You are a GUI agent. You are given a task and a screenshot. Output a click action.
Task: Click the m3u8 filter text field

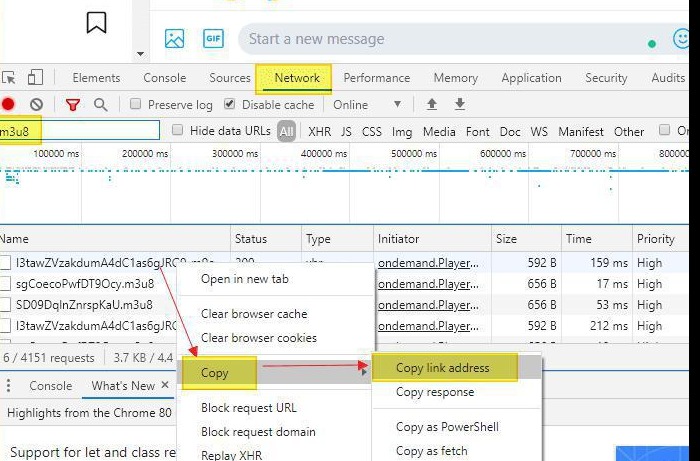(79, 130)
